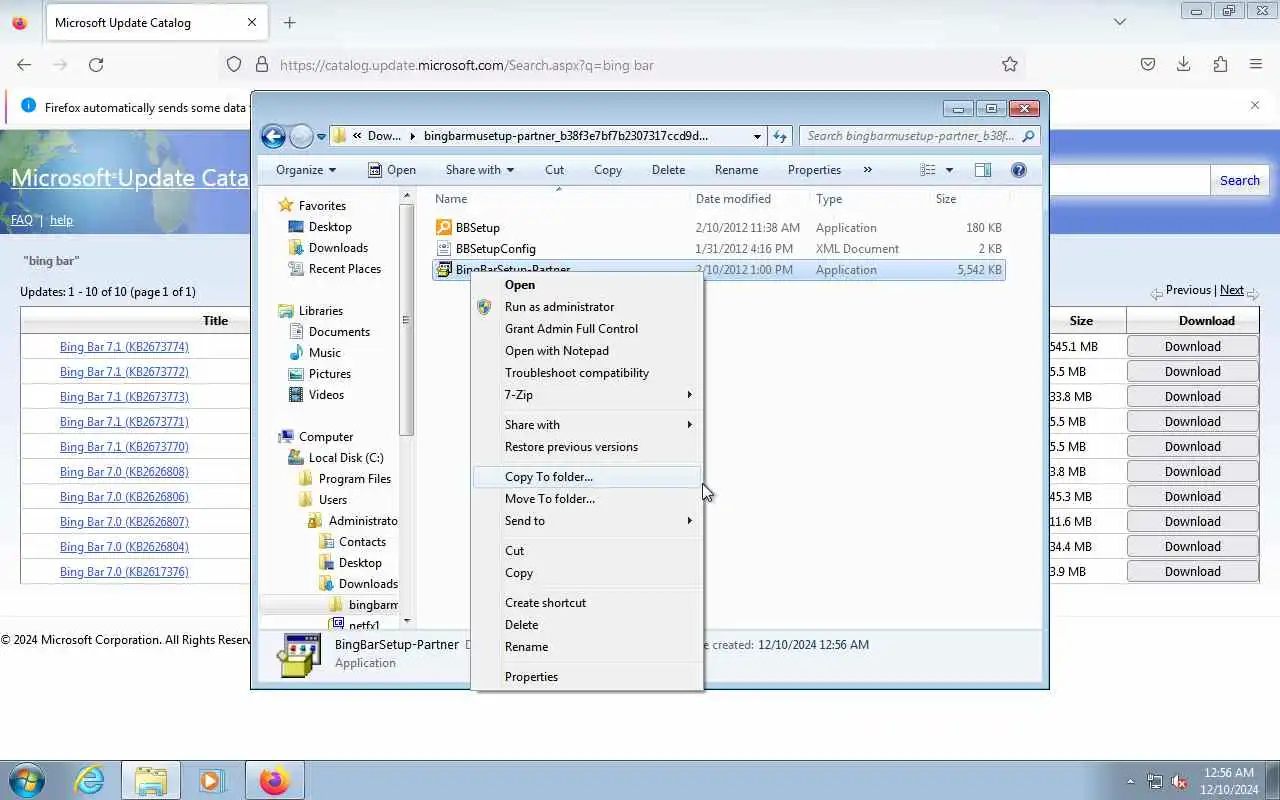Click Rename button in Explorer toolbar
This screenshot has height=800, width=1280.
click(x=736, y=170)
